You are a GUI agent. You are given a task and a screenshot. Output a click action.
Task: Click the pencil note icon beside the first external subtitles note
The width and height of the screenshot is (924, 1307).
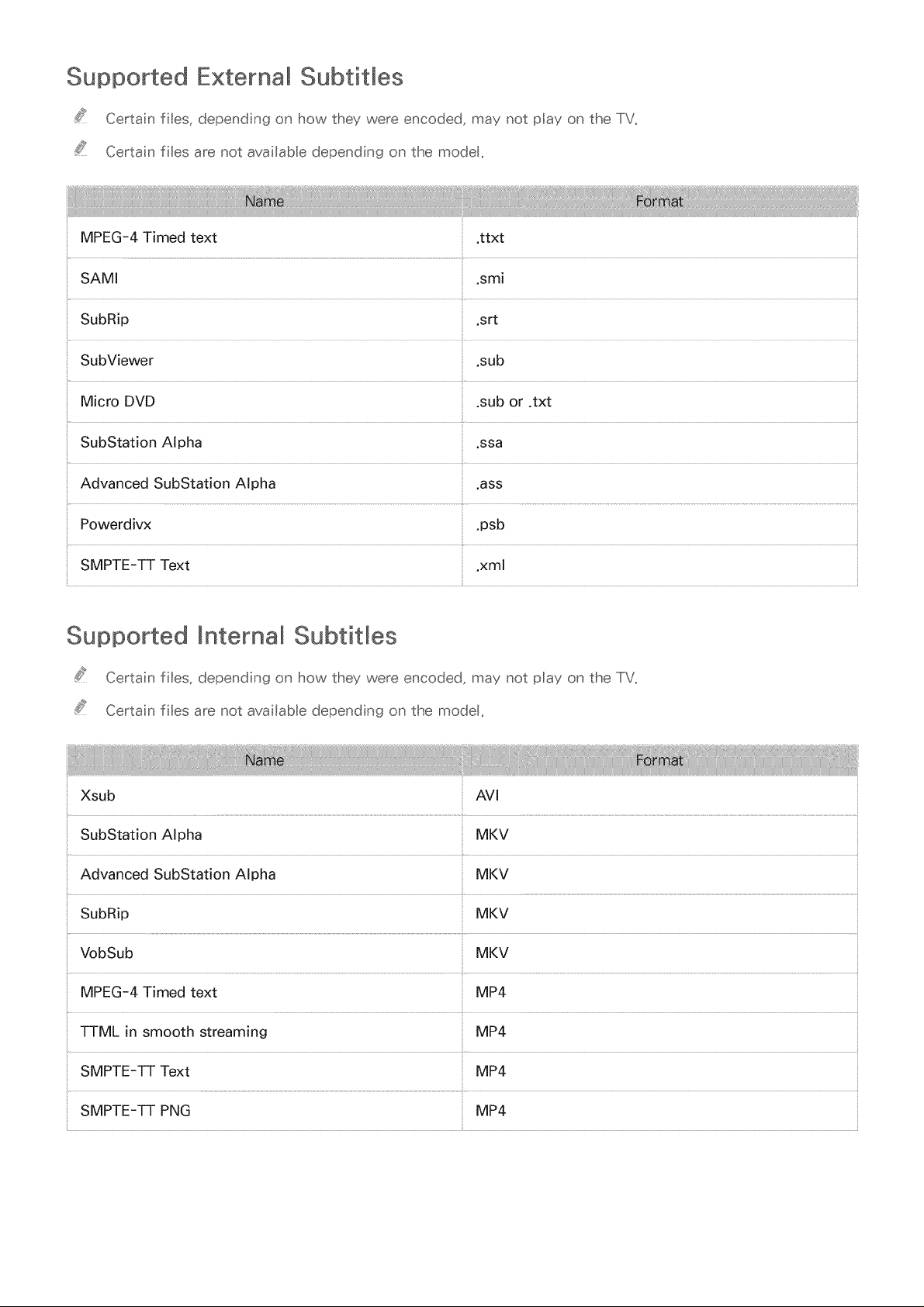click(x=81, y=116)
